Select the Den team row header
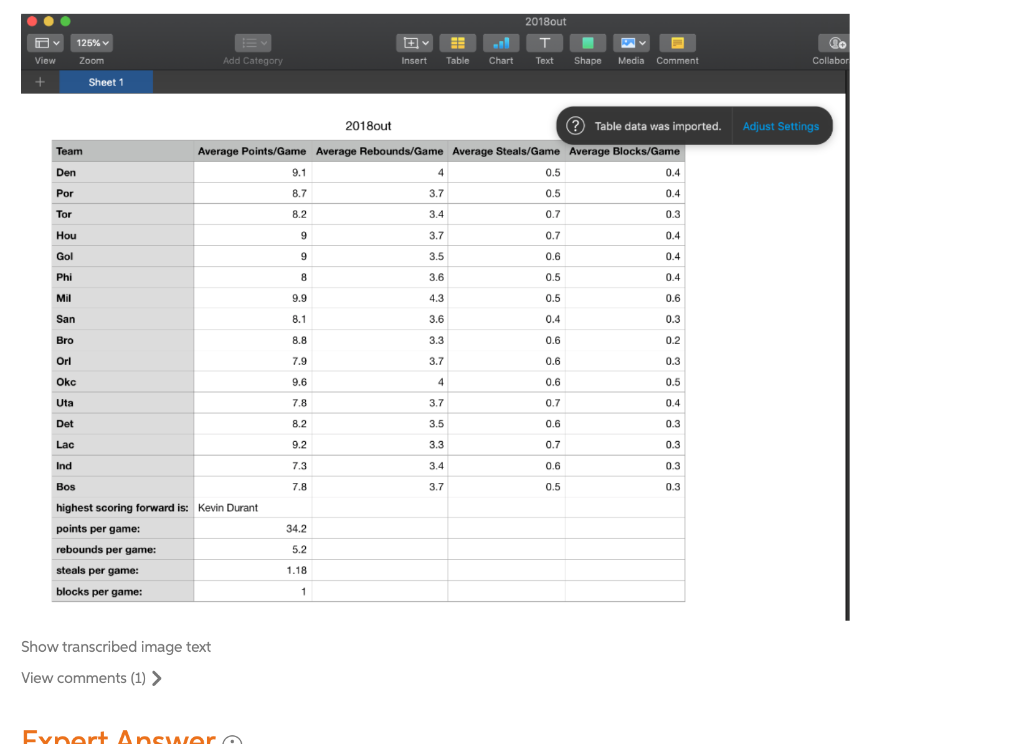This screenshot has height=744, width=1024. tap(123, 172)
